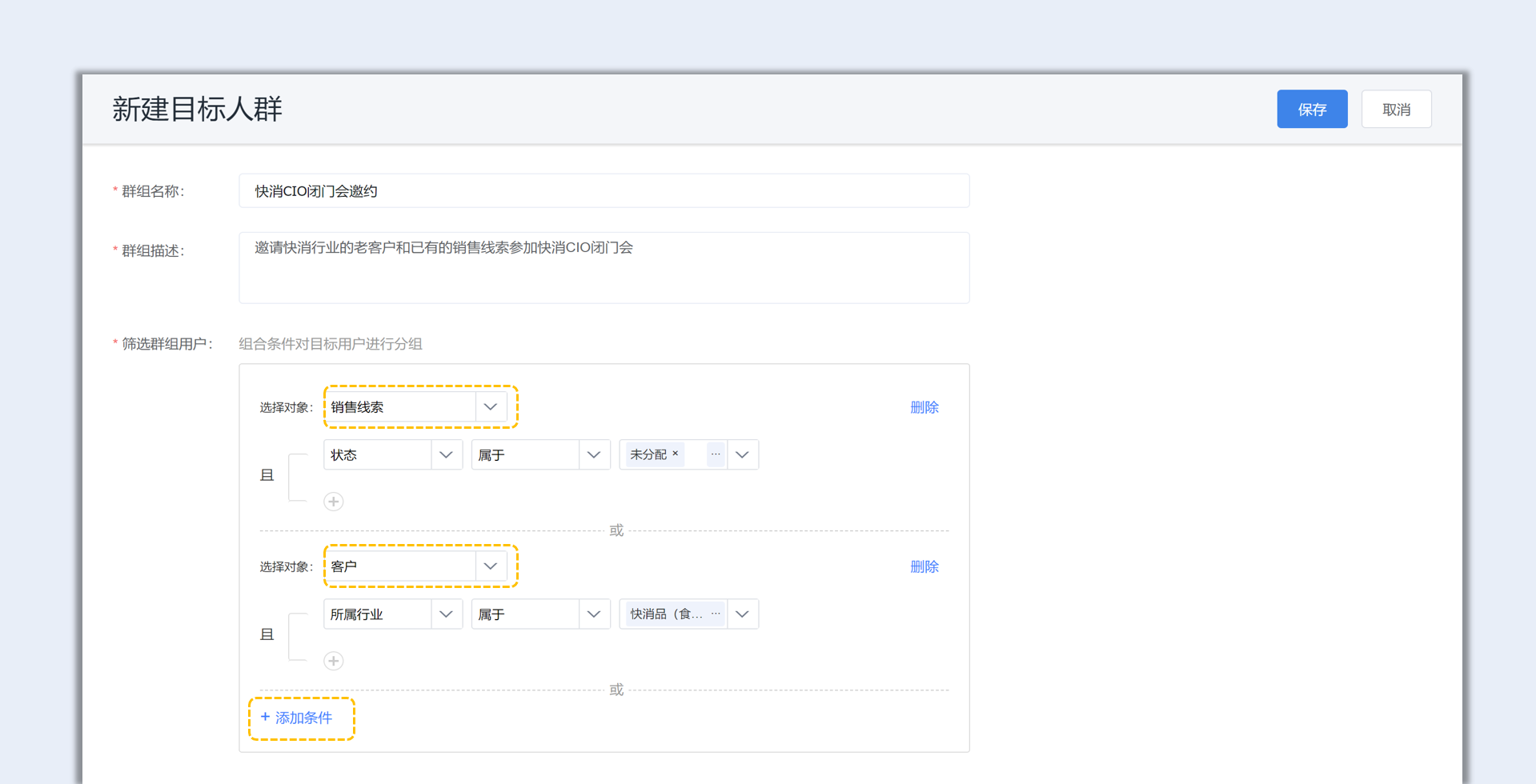Click the ellipsis next to 快消品 tag
Screen dimensions: 1536x784
[x=716, y=614]
